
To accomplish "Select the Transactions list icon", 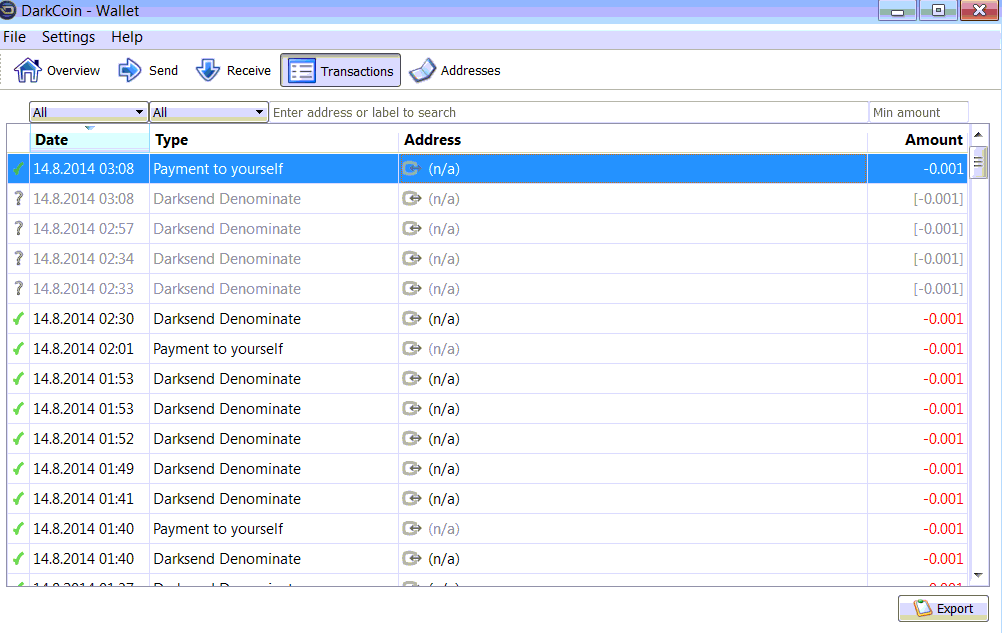I will [x=302, y=71].
